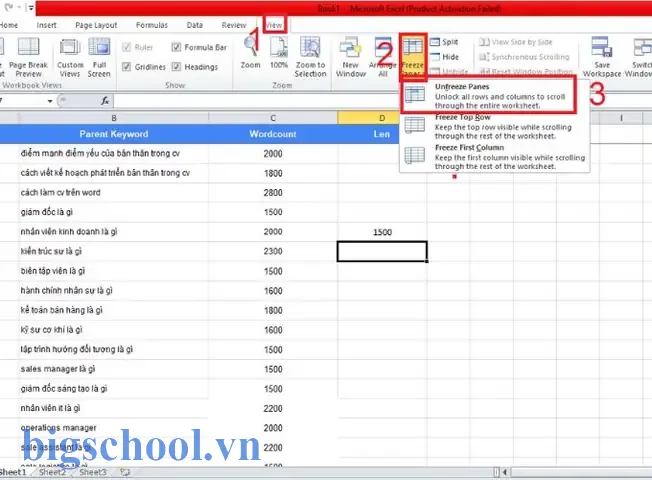Click Switch Windows button
Viewport: 652px width, 480px height.
click(x=639, y=57)
